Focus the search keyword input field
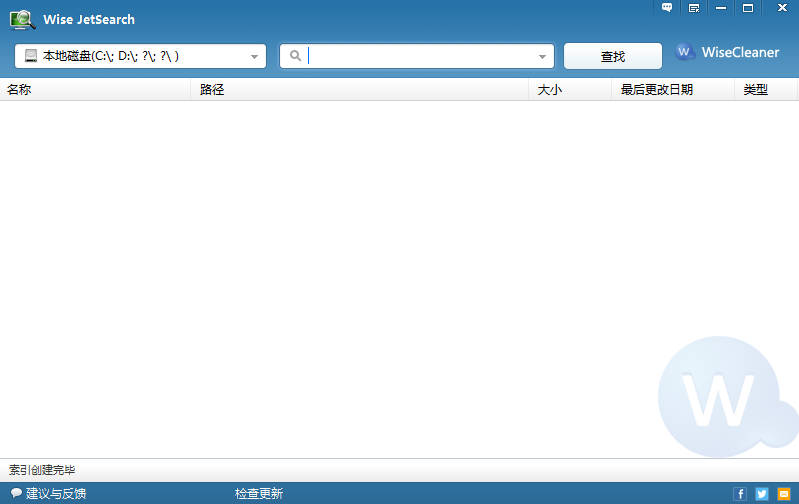 [420, 57]
